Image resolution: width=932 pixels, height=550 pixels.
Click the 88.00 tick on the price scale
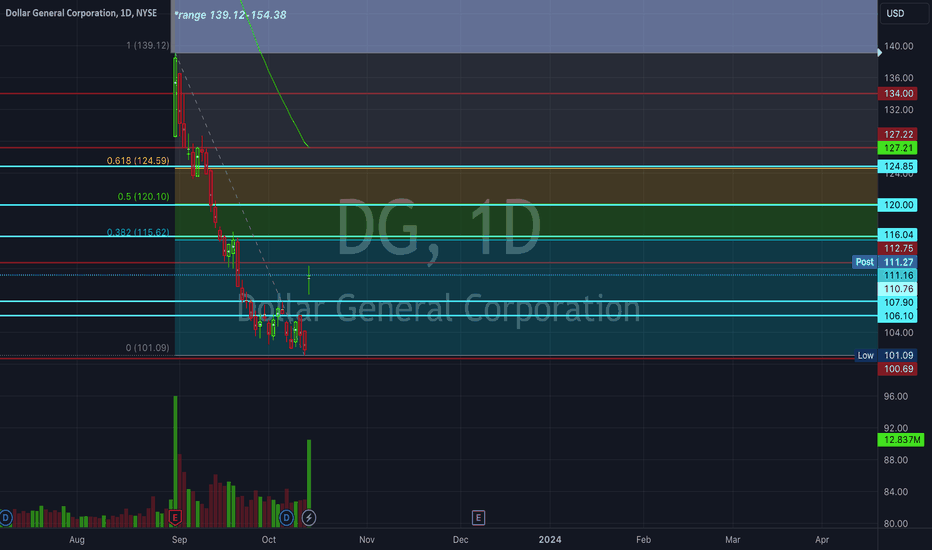[896, 460]
